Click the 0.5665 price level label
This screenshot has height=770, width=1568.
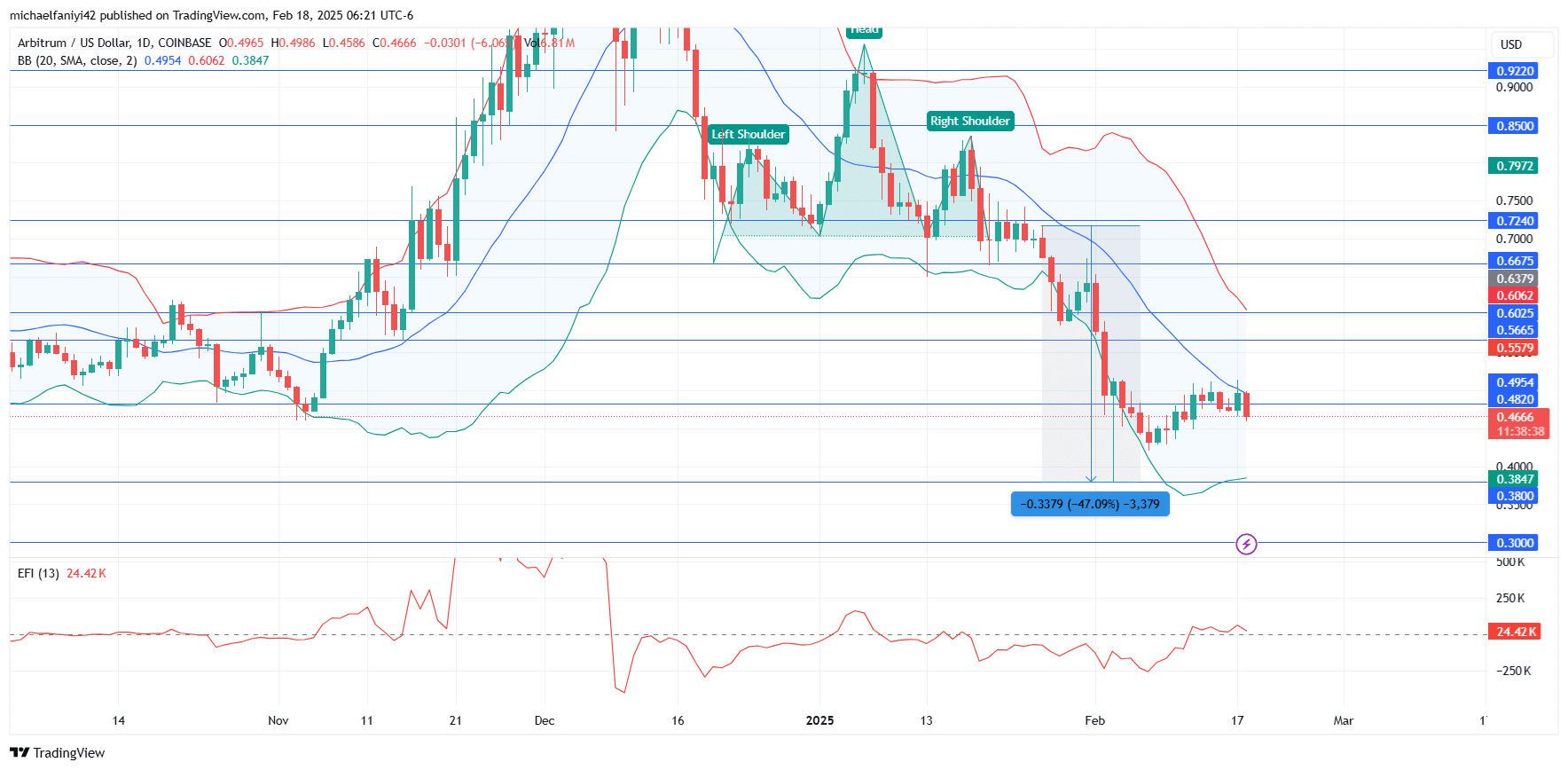tap(1513, 330)
